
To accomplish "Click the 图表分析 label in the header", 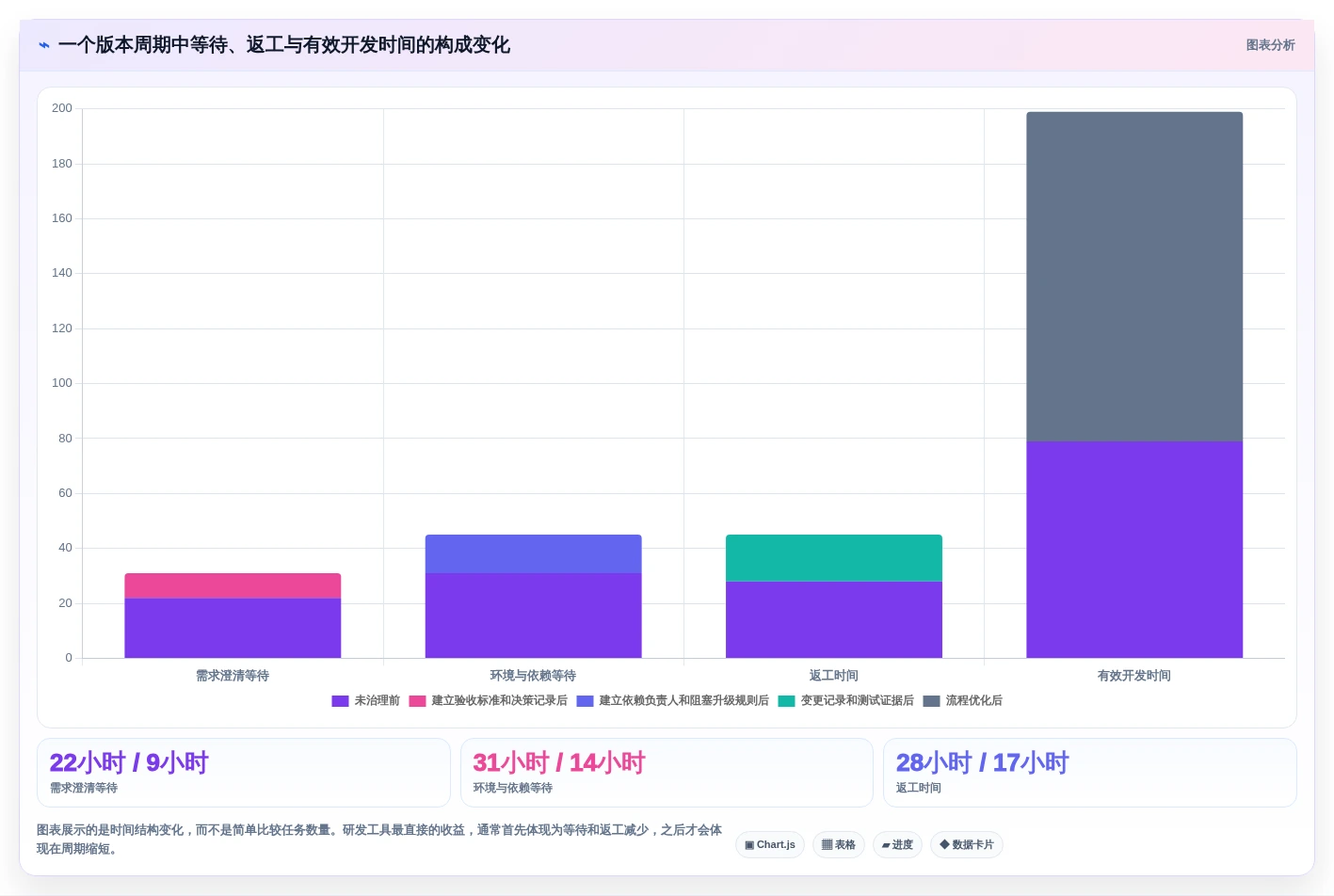I will tap(1270, 45).
